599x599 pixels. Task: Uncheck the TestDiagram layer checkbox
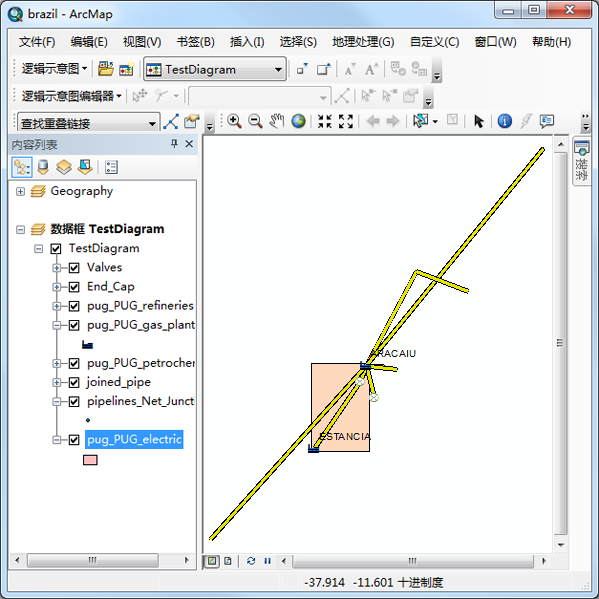(56, 249)
